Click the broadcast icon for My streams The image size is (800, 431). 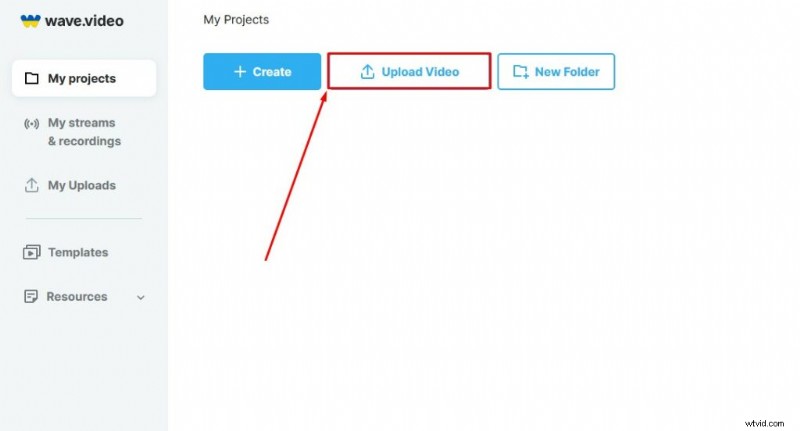click(32, 123)
